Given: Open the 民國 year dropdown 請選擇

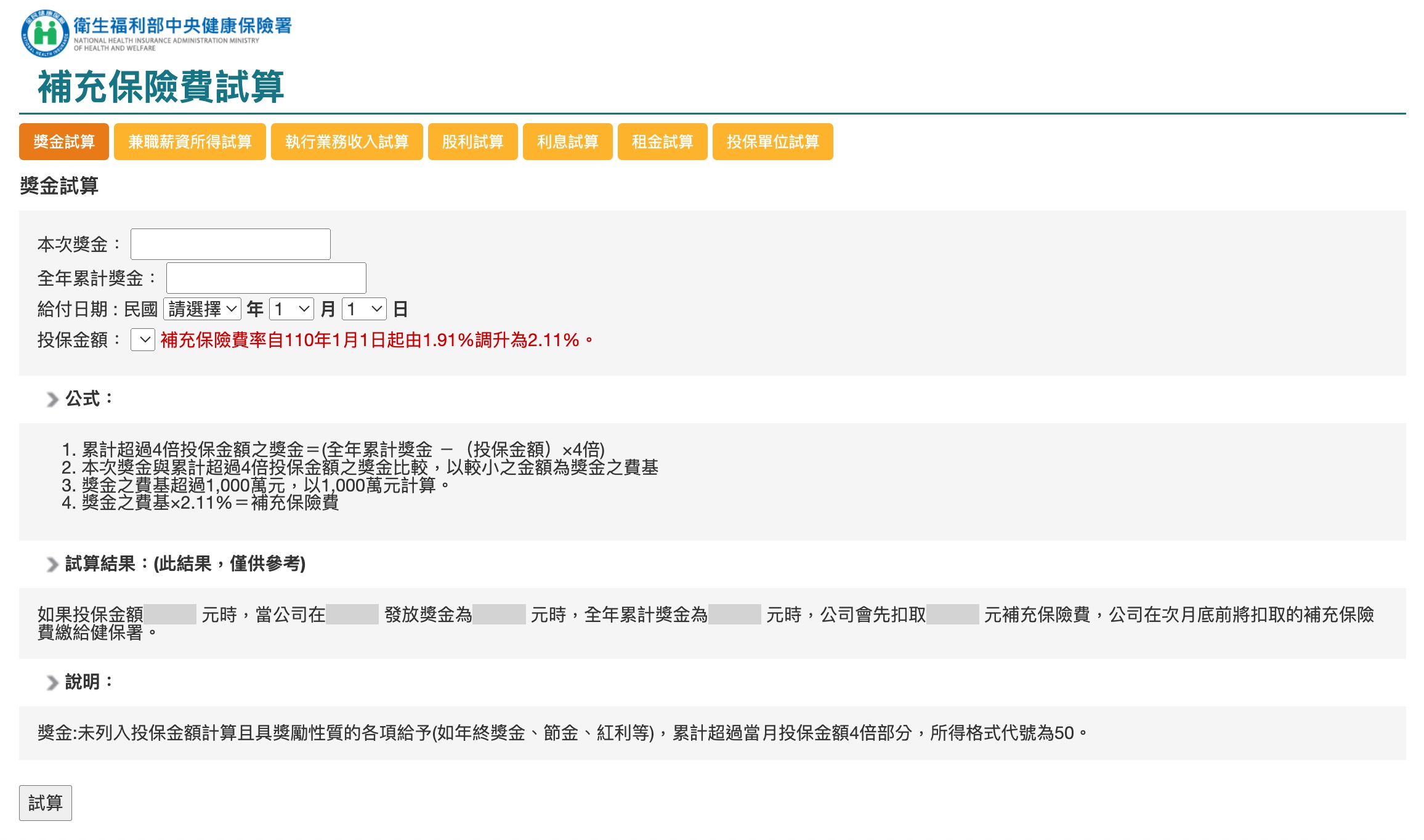Looking at the screenshot, I should [x=202, y=309].
